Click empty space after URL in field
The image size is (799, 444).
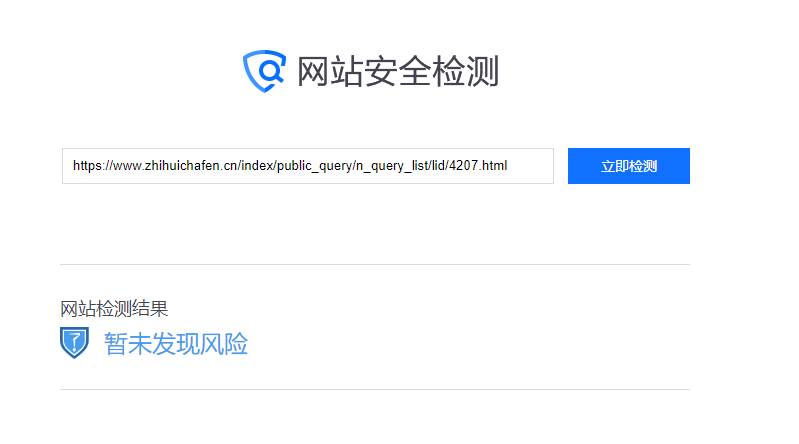click(x=530, y=166)
